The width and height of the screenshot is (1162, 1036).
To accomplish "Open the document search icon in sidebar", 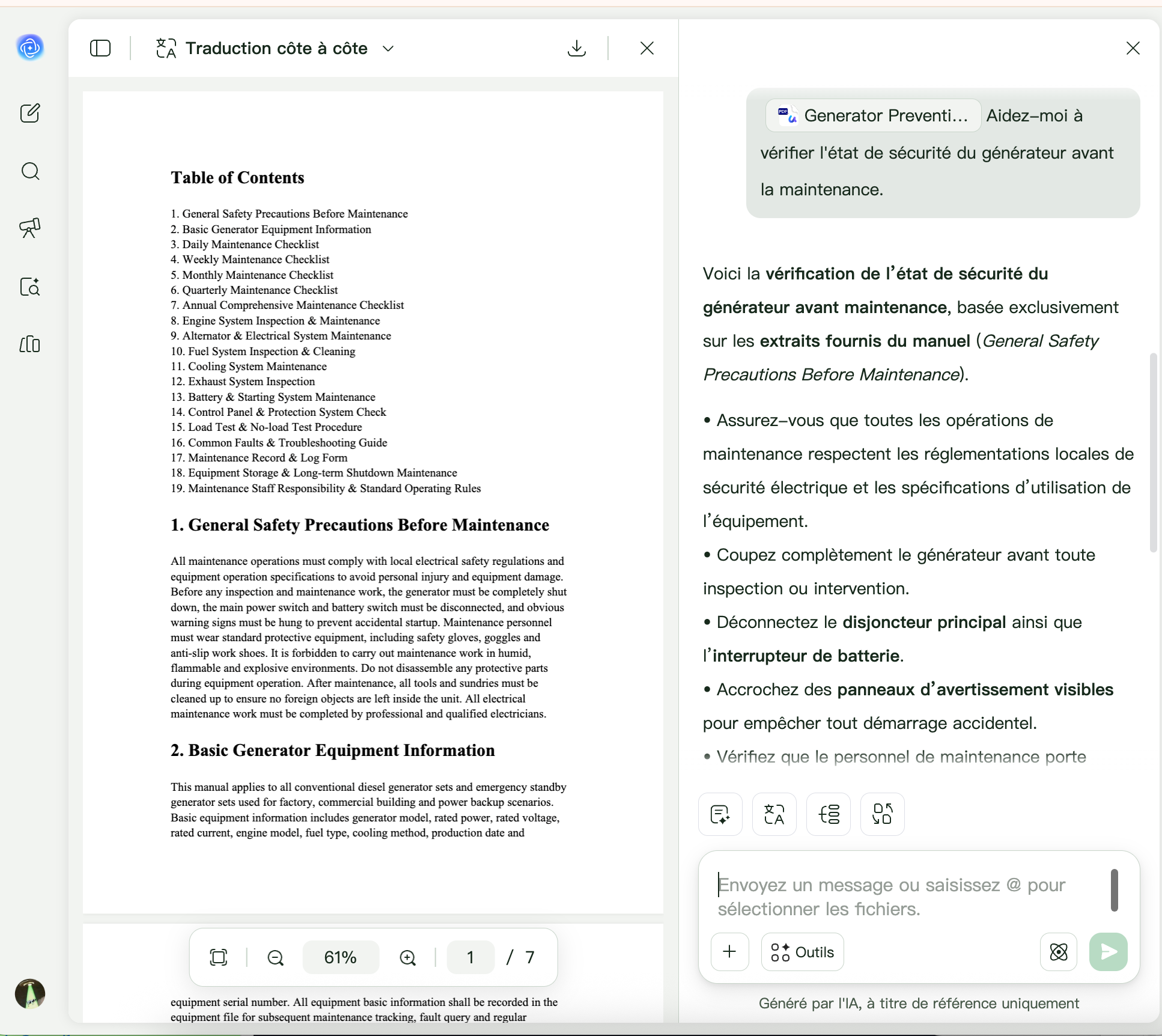I will (x=30, y=287).
